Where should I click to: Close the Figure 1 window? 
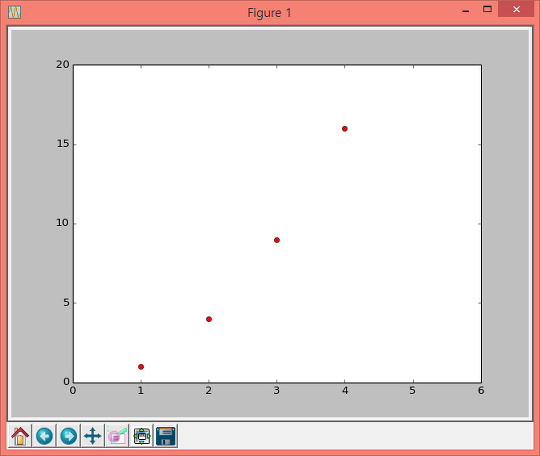click(x=516, y=9)
